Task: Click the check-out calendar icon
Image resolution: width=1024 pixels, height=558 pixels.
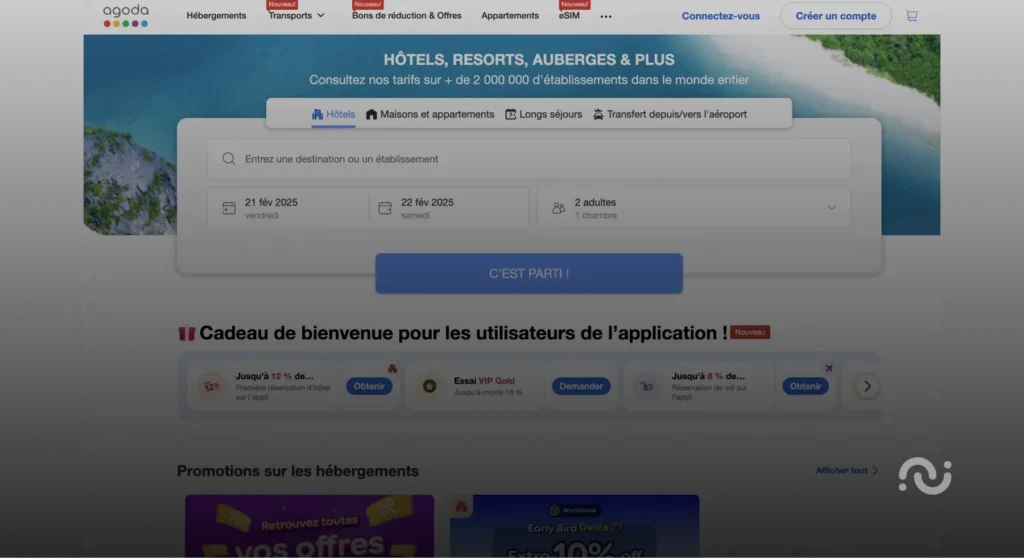Action: click(x=385, y=208)
